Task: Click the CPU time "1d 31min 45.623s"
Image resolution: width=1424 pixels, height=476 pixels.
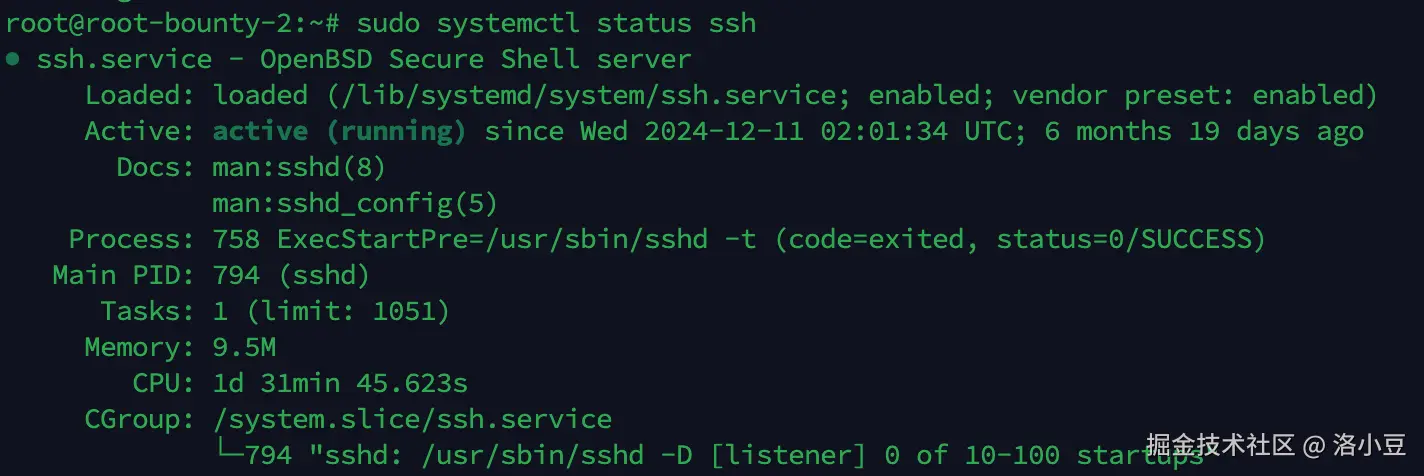Action: 340,383
